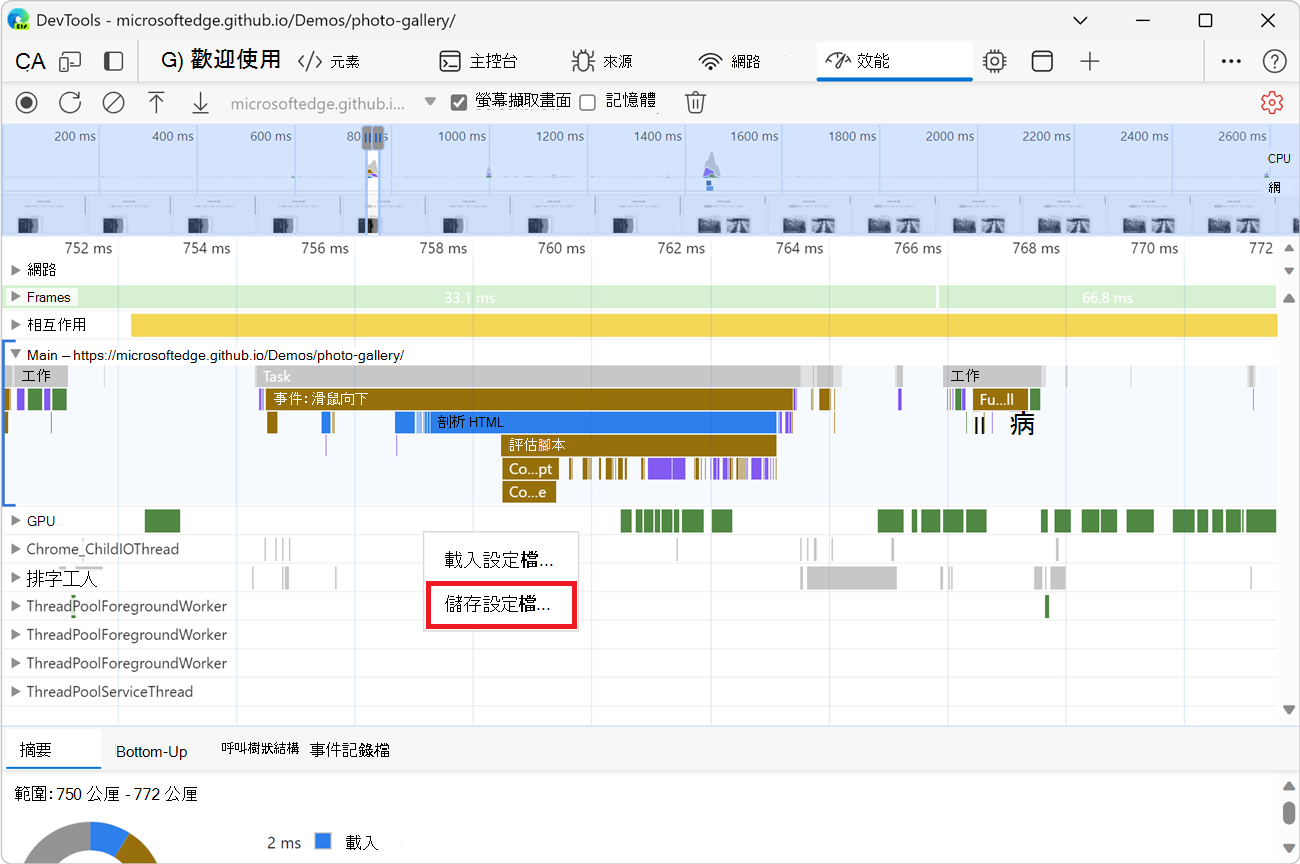Click the load profile upload arrow
1300x864 pixels.
156,102
